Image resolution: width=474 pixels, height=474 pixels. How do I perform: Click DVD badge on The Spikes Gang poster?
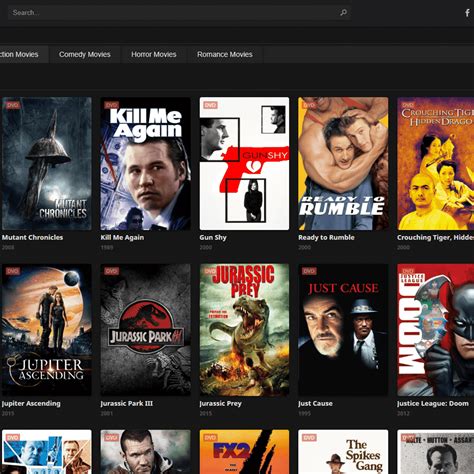click(x=309, y=437)
